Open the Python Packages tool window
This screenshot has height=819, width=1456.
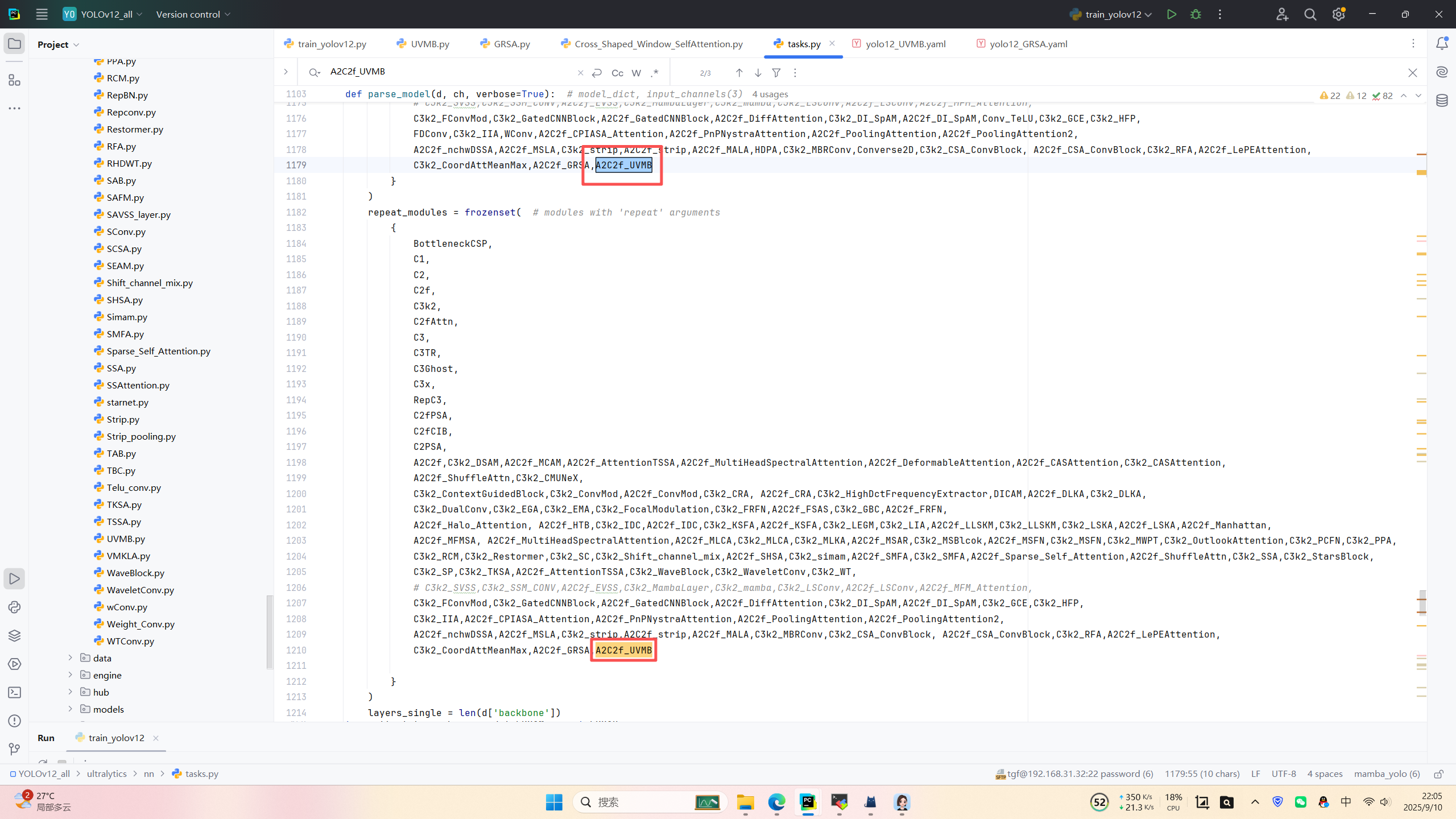[x=15, y=635]
